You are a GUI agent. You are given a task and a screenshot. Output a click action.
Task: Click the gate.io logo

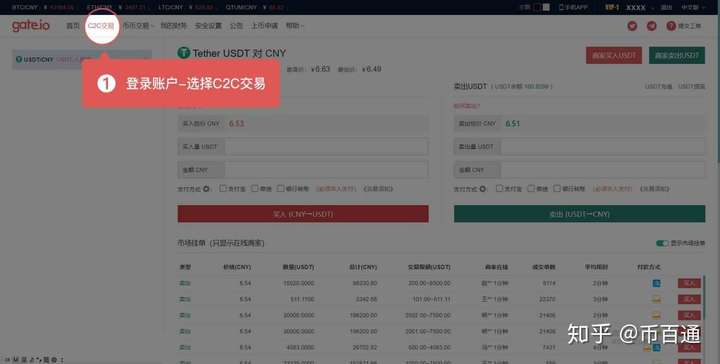(30, 25)
